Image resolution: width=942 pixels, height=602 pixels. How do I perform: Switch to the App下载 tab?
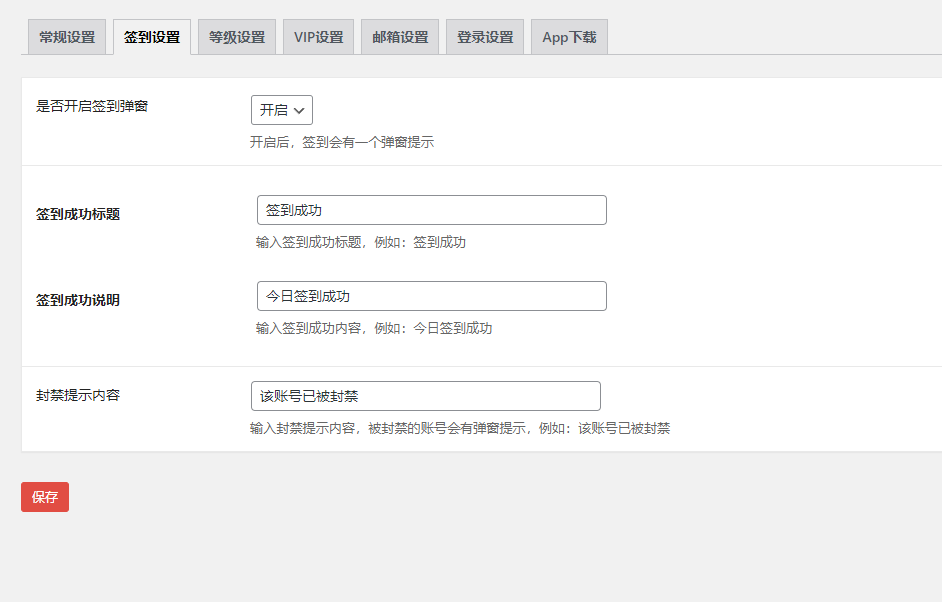pos(568,35)
